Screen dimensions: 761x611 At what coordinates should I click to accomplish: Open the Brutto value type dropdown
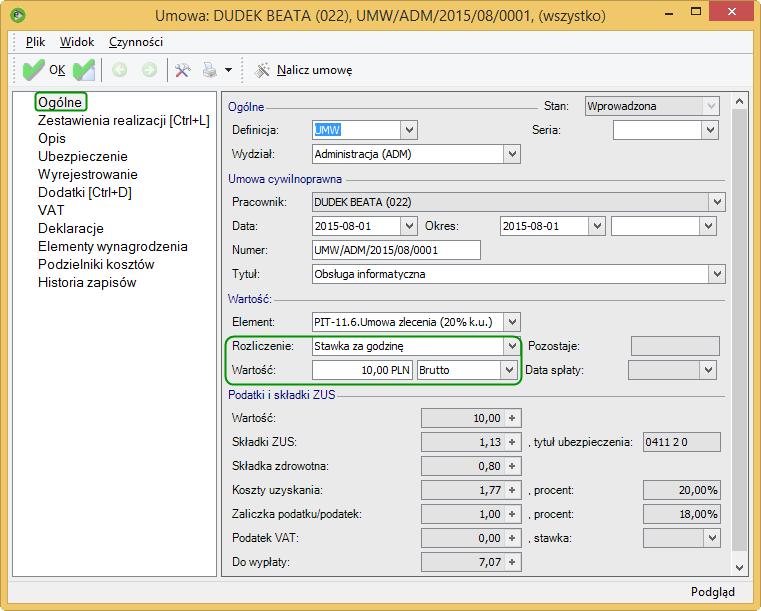(x=509, y=370)
